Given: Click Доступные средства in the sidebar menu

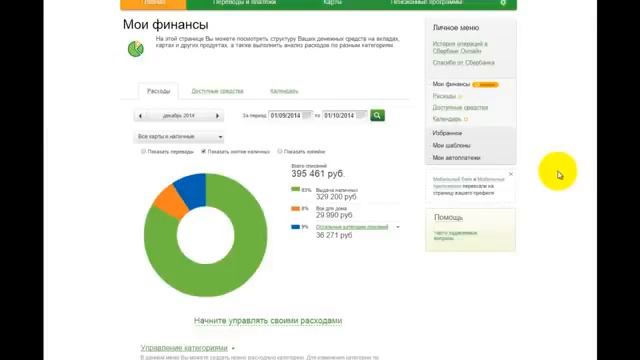Looking at the screenshot, I should point(460,108).
